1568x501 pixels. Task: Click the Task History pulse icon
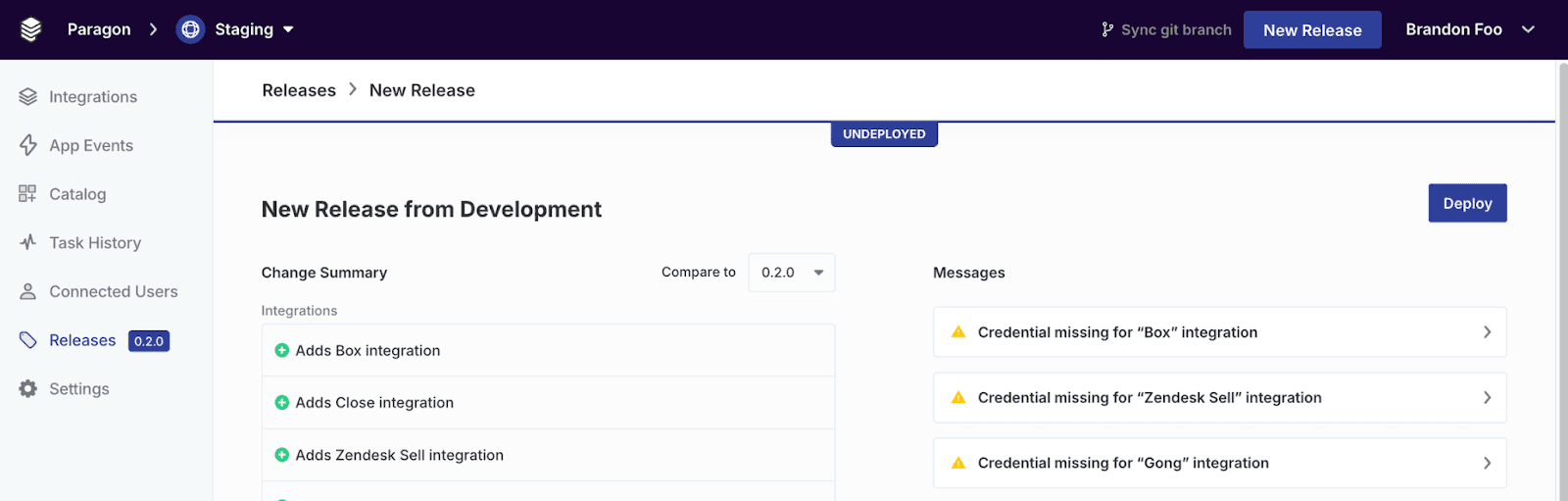tap(27, 242)
